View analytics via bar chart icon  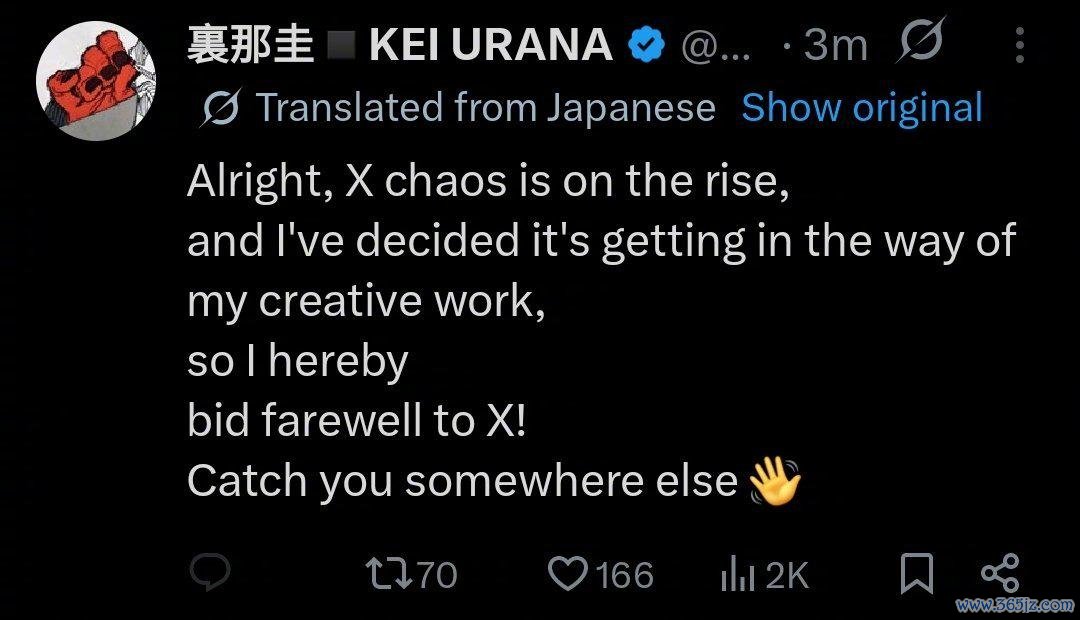point(738,574)
